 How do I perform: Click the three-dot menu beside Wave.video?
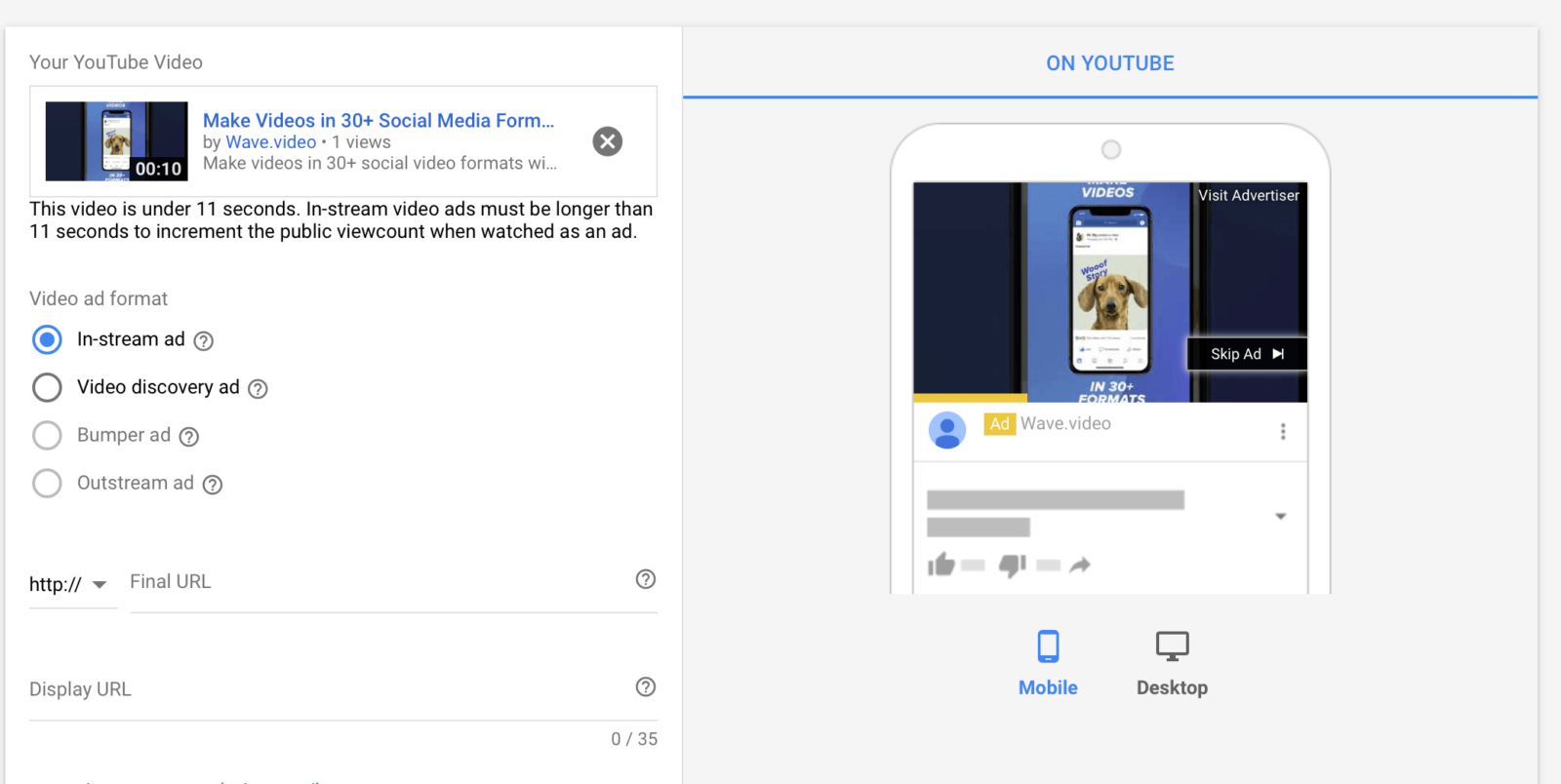pyautogui.click(x=1283, y=431)
